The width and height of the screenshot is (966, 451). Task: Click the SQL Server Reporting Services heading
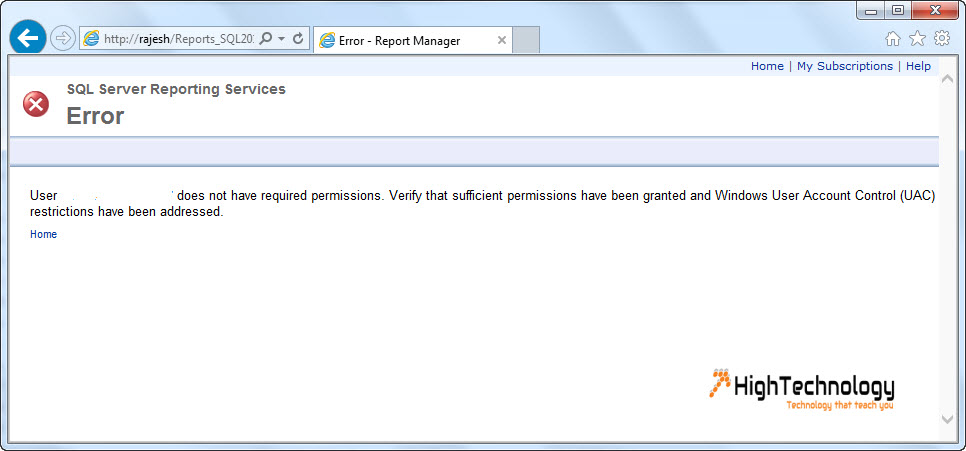176,89
